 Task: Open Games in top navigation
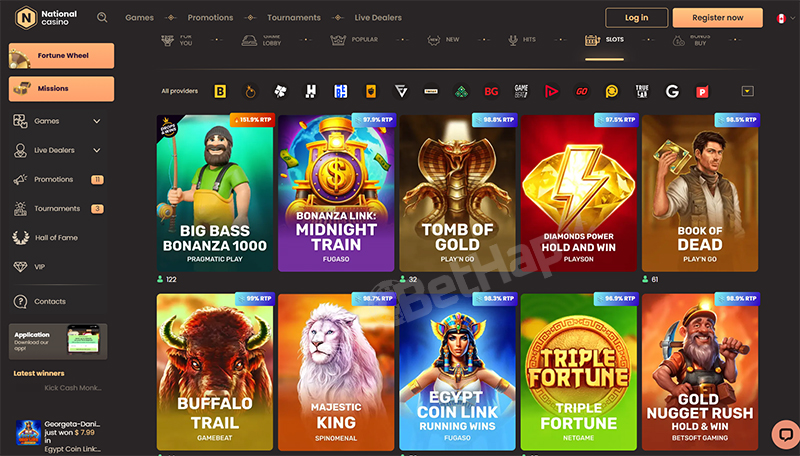pyautogui.click(x=139, y=18)
